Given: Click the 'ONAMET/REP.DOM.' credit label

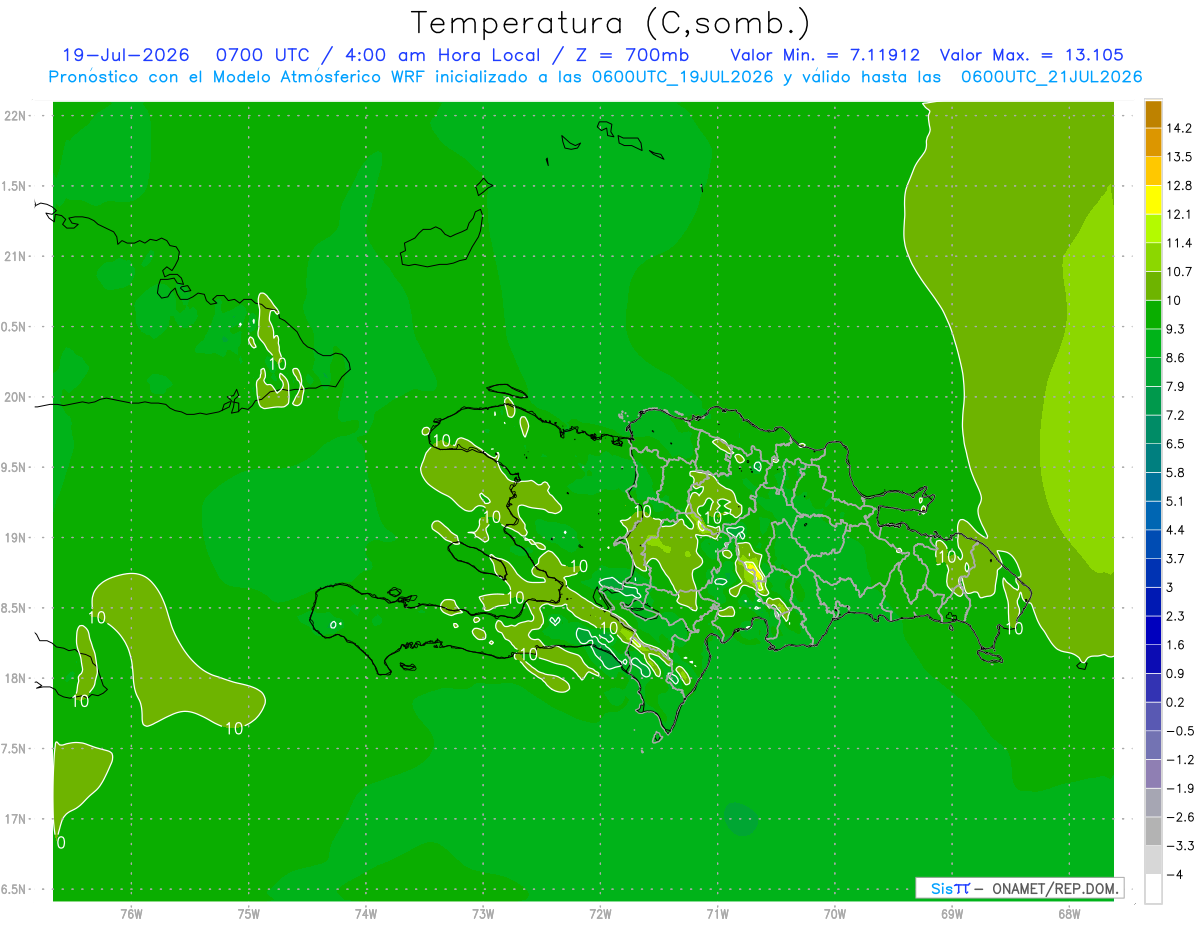Looking at the screenshot, I should point(1055,888).
